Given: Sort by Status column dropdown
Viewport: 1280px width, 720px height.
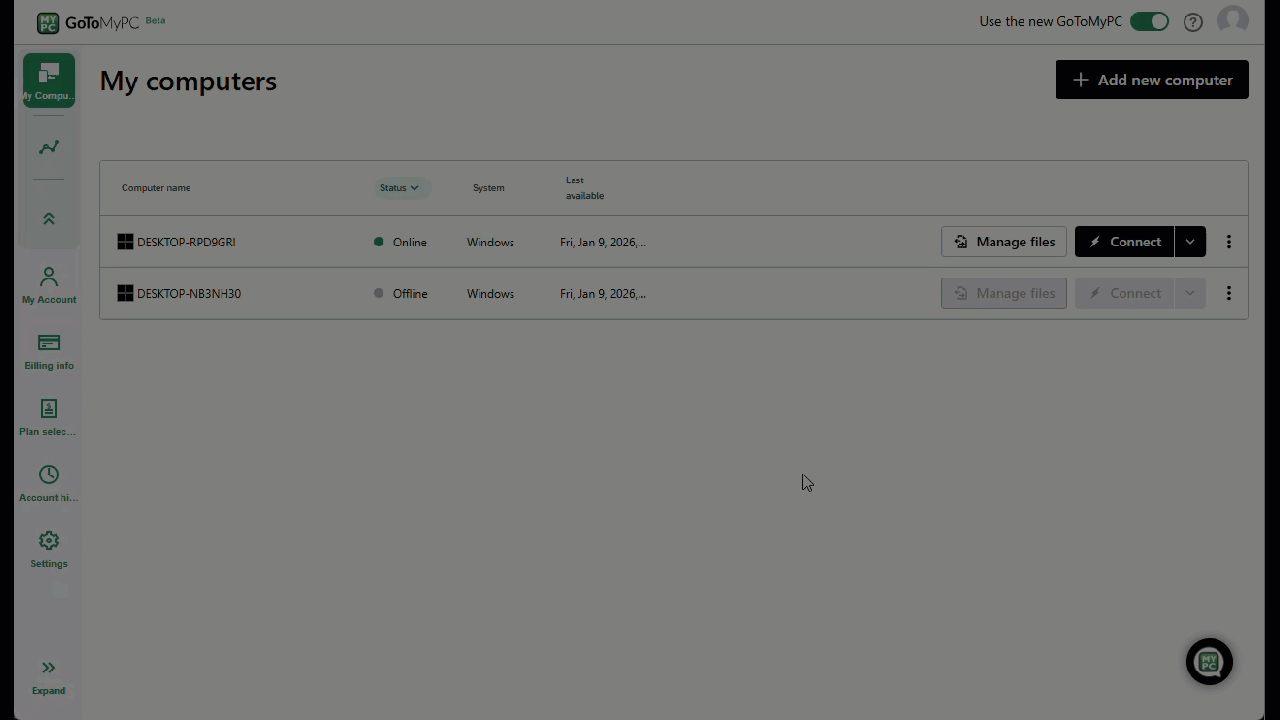Looking at the screenshot, I should click(x=399, y=188).
